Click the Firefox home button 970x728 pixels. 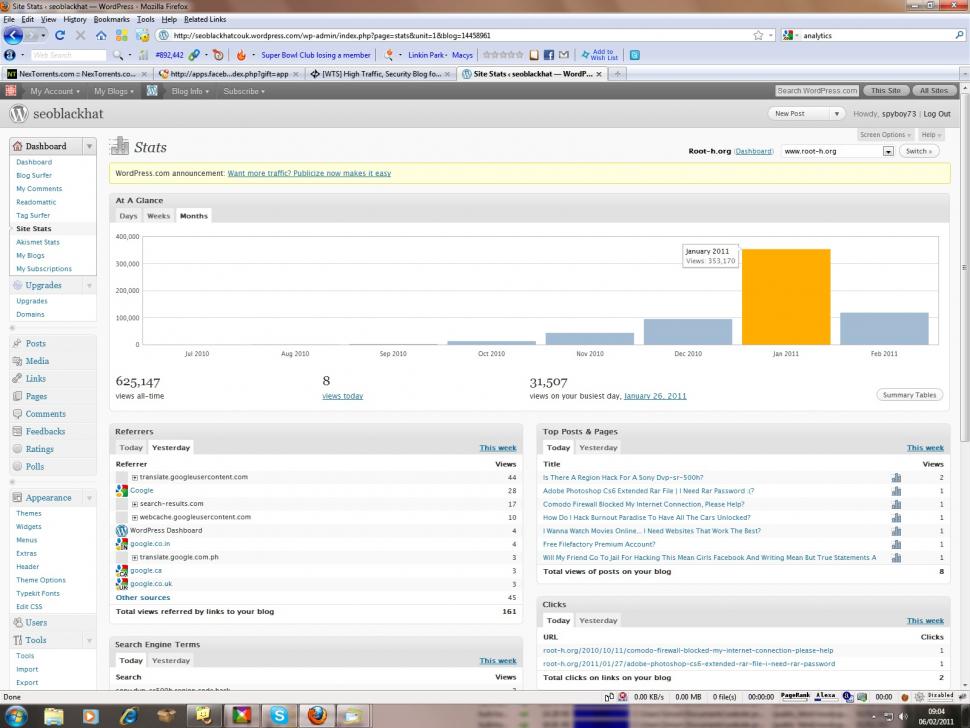101,35
